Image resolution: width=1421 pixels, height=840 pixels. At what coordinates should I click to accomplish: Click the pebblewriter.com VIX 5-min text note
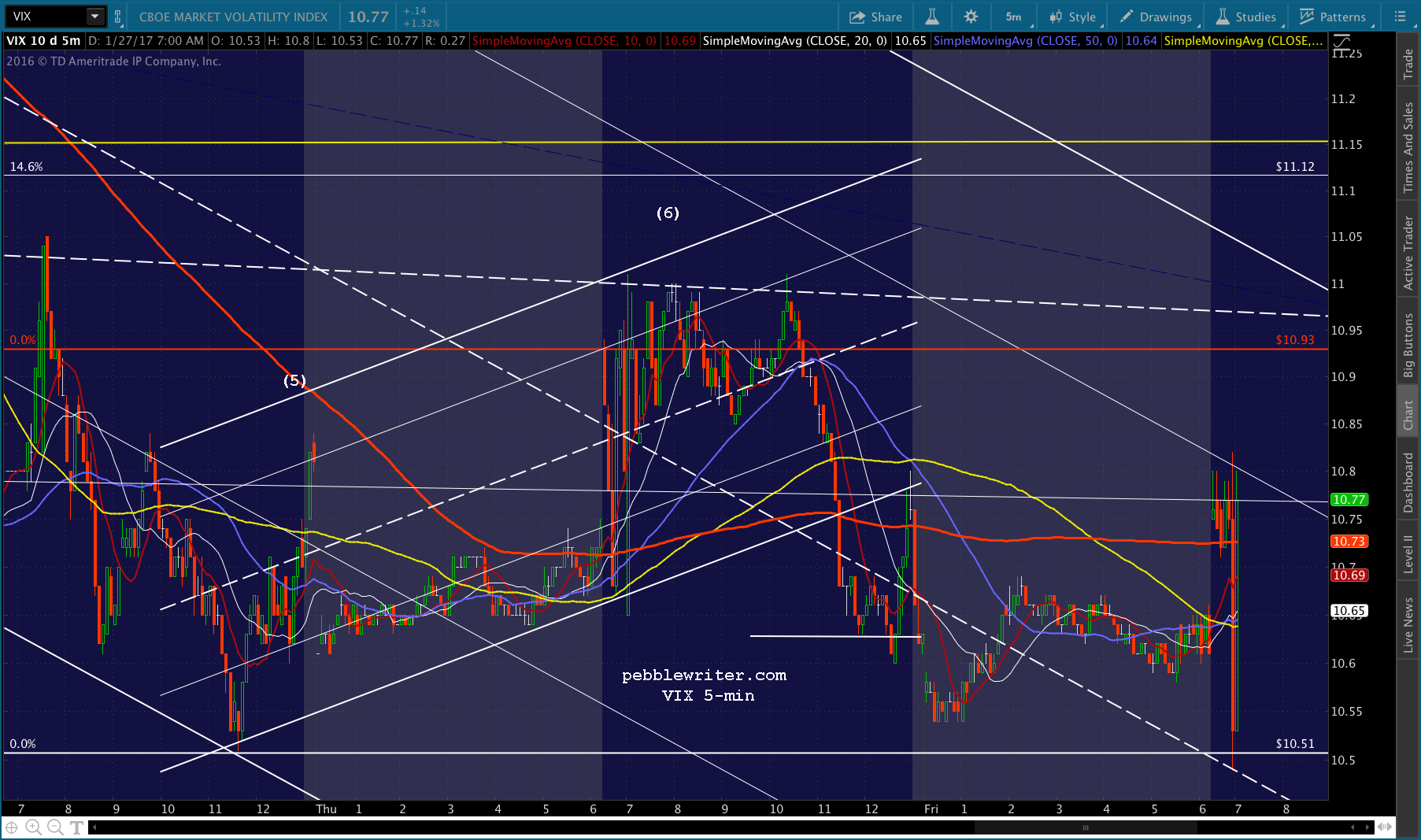click(705, 685)
